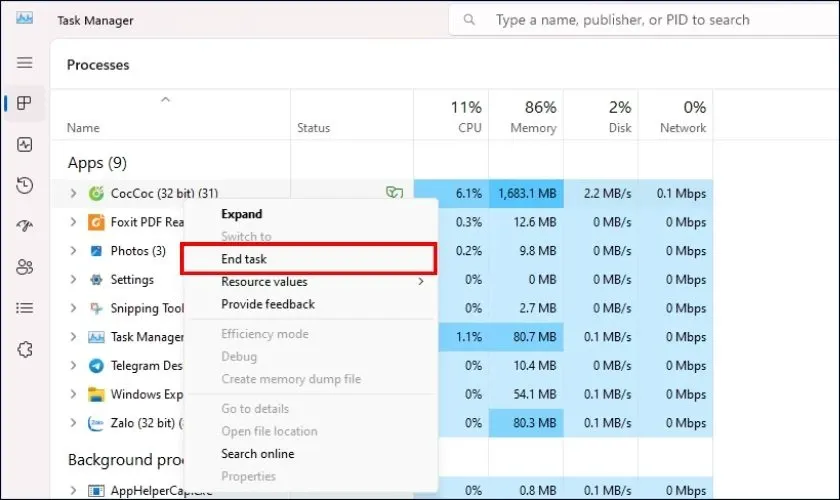Screen dimensions: 840x500
Task: Click the search box for name or PID
Action: (x=643, y=20)
